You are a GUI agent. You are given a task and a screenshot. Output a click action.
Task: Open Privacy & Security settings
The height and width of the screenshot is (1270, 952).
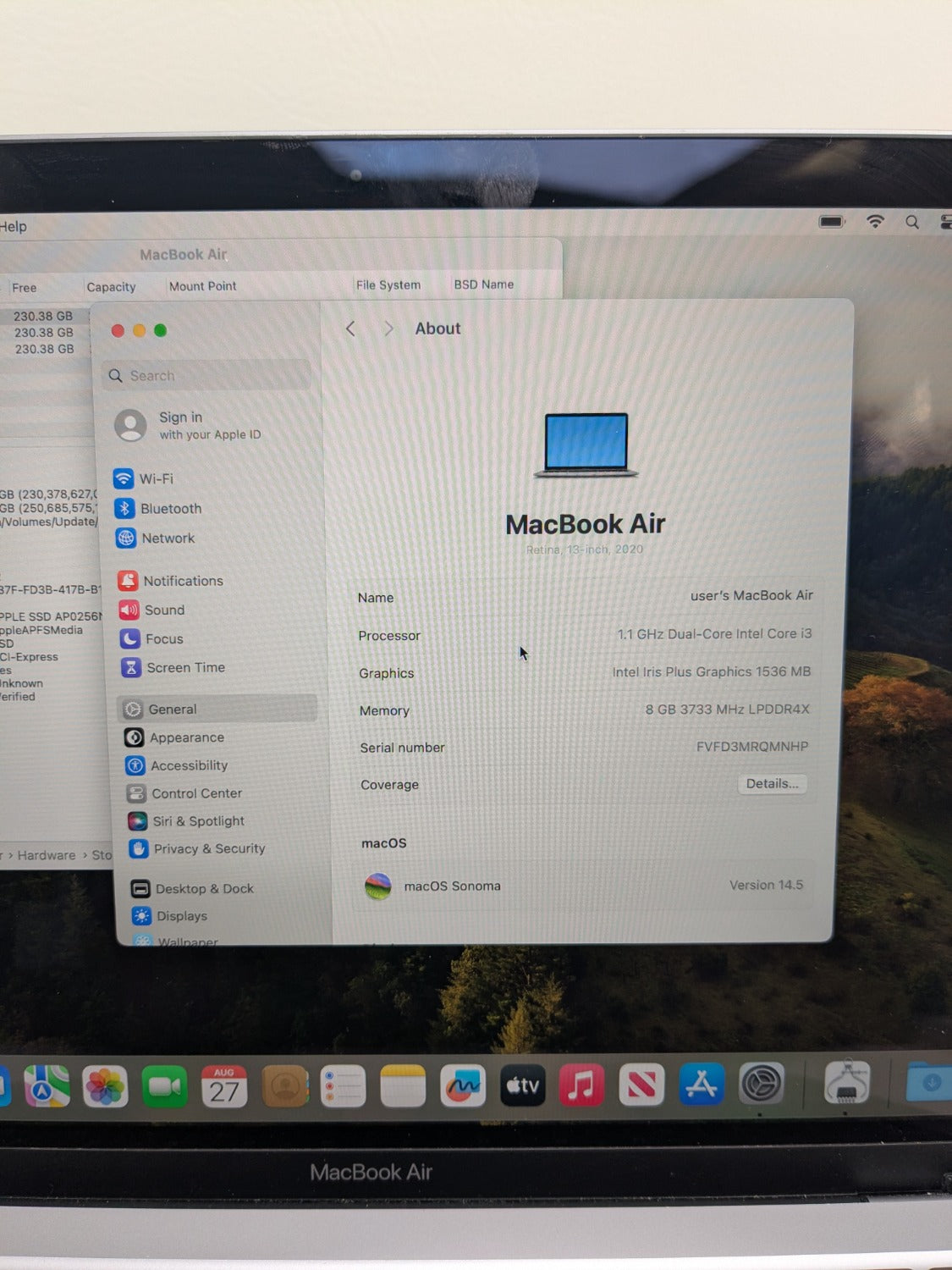[x=197, y=848]
